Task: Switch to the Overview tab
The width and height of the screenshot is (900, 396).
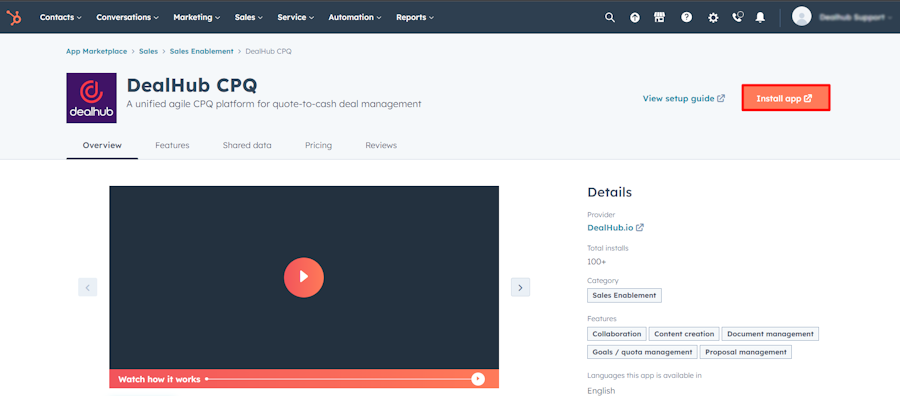Action: coord(102,146)
